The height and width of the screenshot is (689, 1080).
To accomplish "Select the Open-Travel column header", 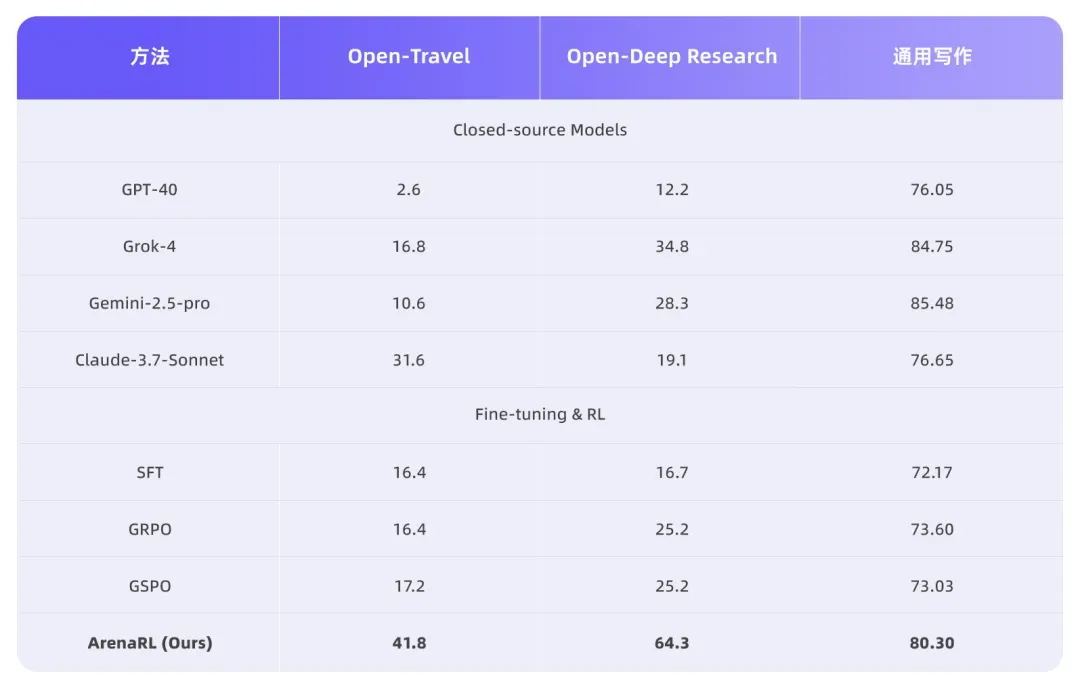I will [409, 57].
